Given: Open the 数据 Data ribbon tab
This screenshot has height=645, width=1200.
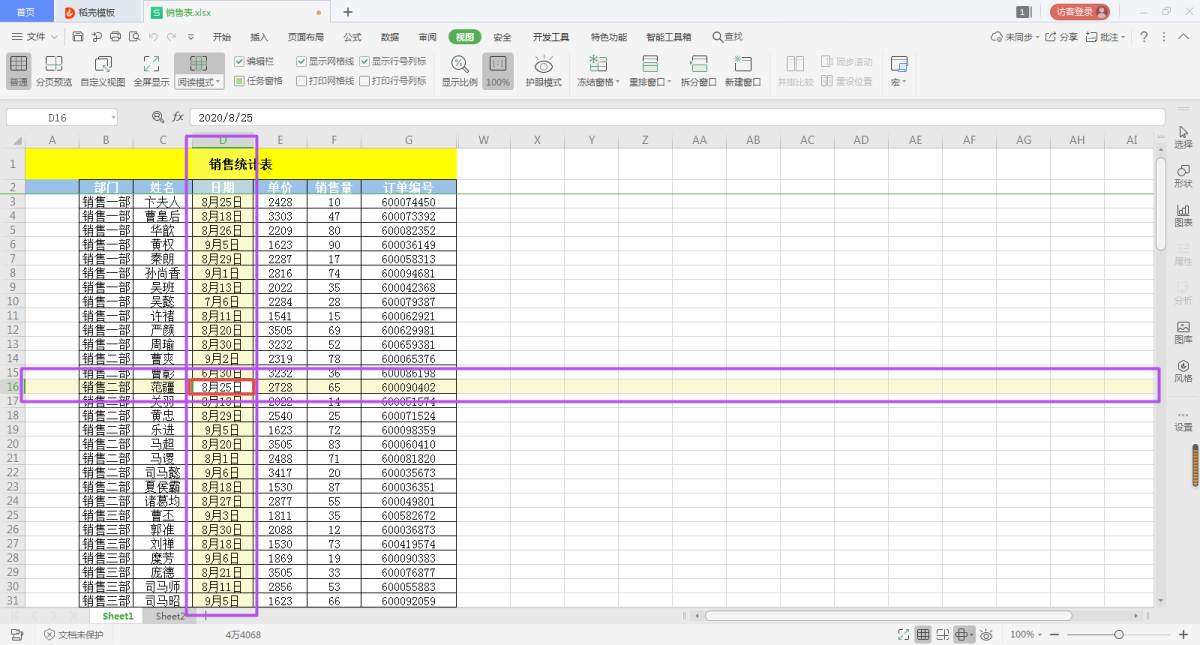Looking at the screenshot, I should 390,37.
